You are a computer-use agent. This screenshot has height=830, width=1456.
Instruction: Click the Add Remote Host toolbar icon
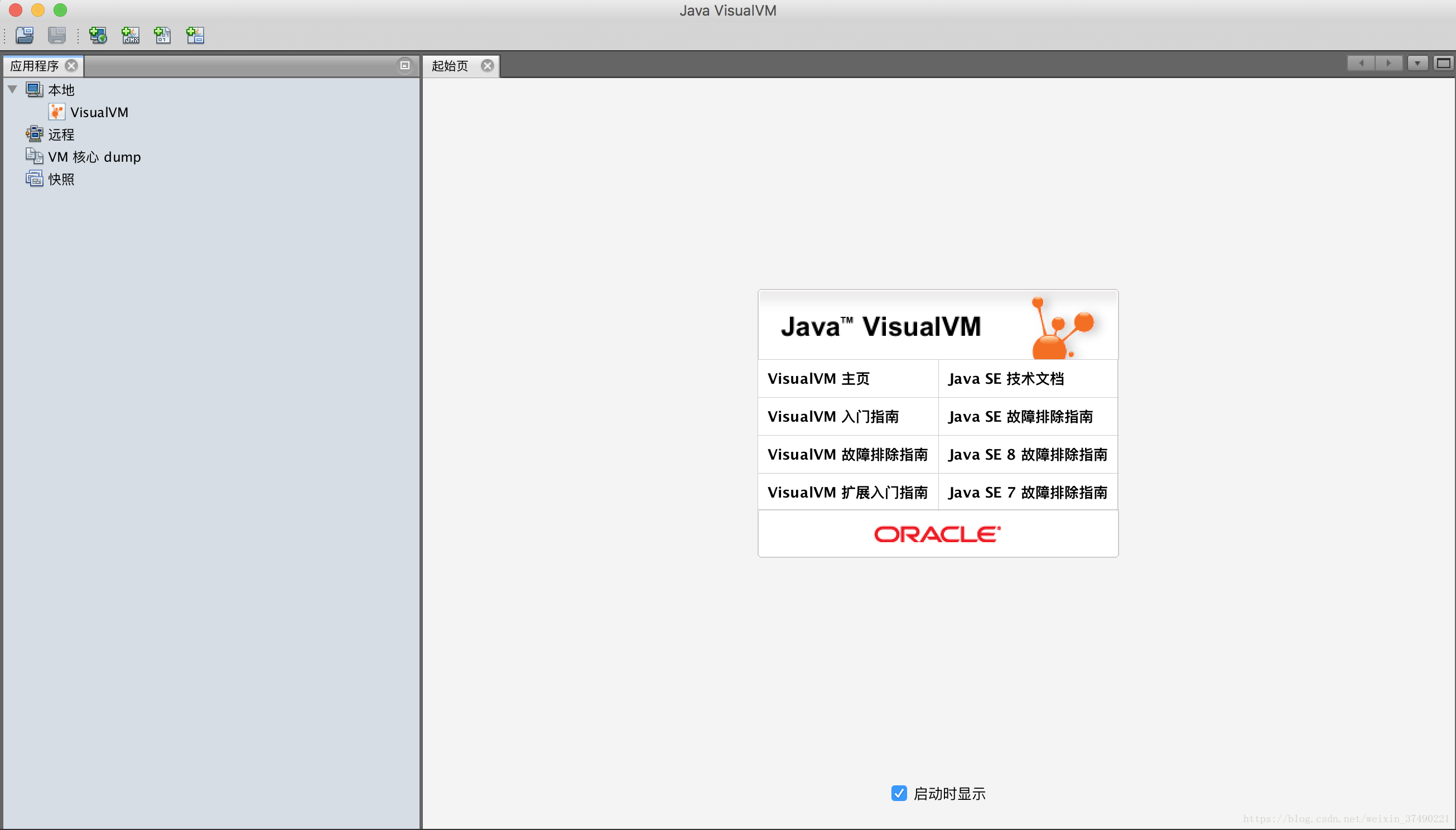pos(98,35)
